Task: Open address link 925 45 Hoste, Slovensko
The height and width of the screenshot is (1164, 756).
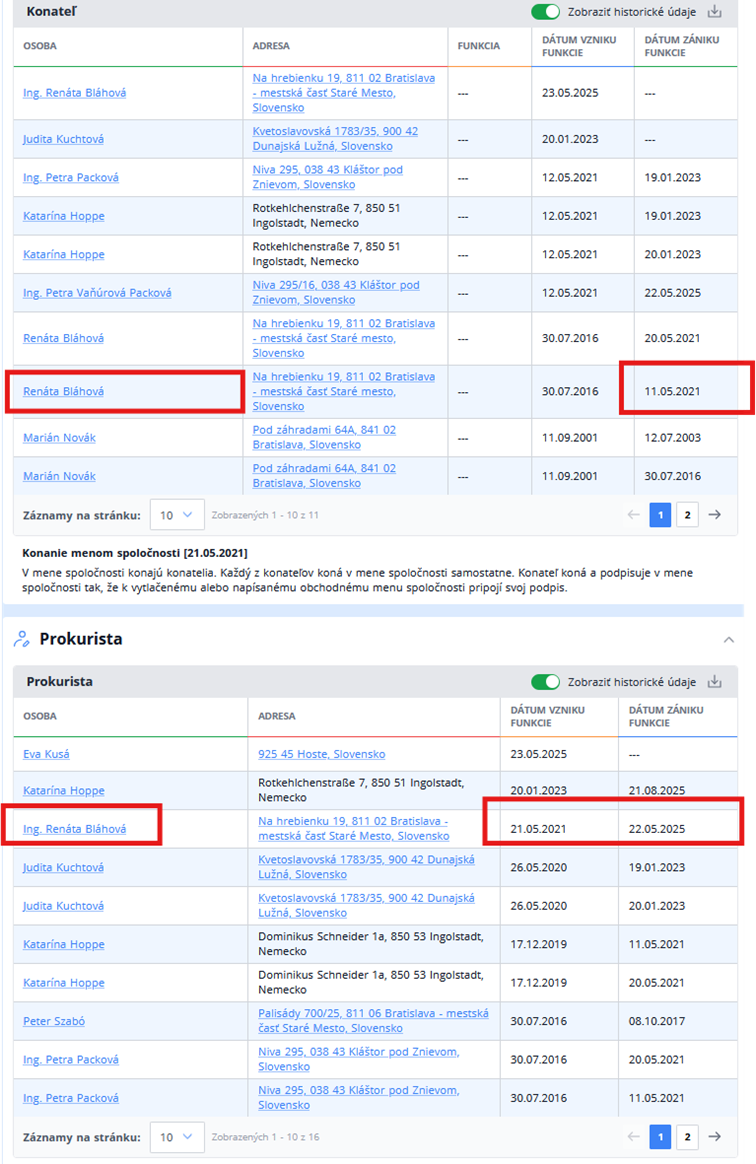Action: pyautogui.click(x=322, y=753)
